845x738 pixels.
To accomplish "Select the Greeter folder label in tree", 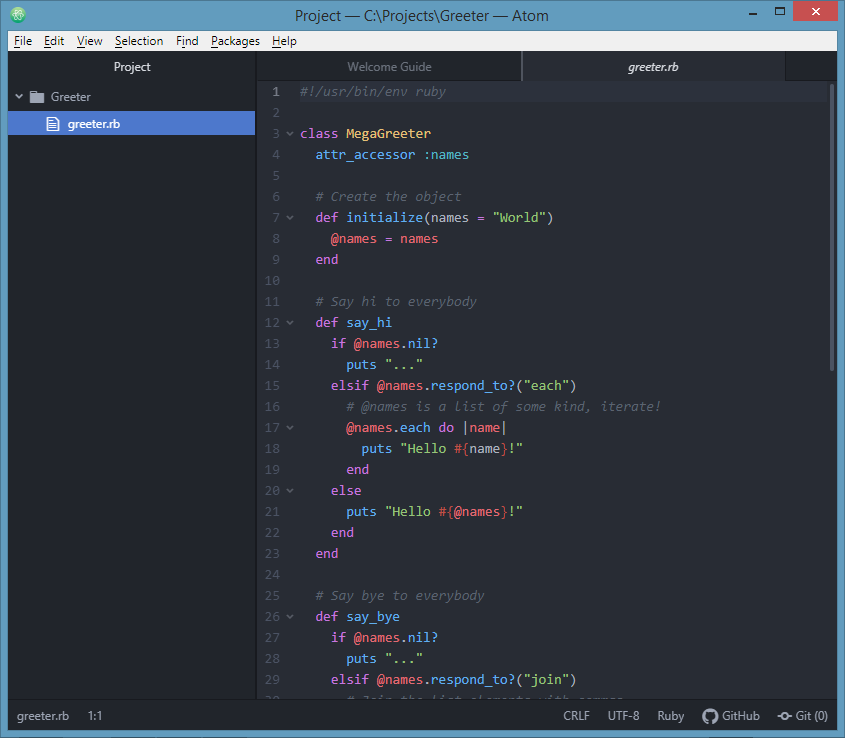I will click(x=71, y=97).
